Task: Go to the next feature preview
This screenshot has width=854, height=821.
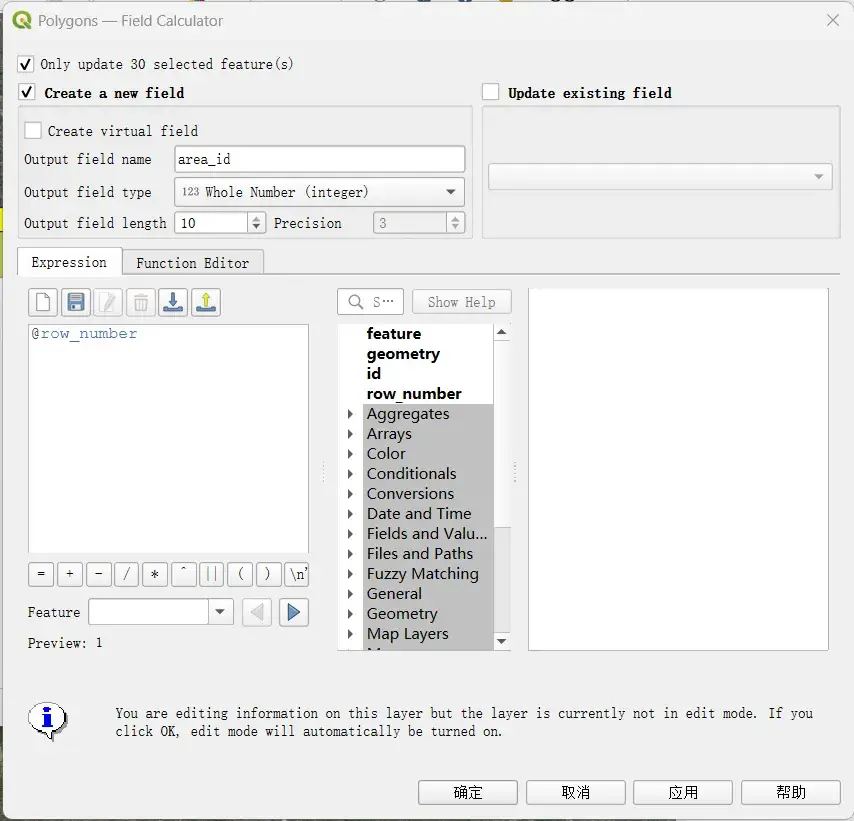Action: [294, 612]
